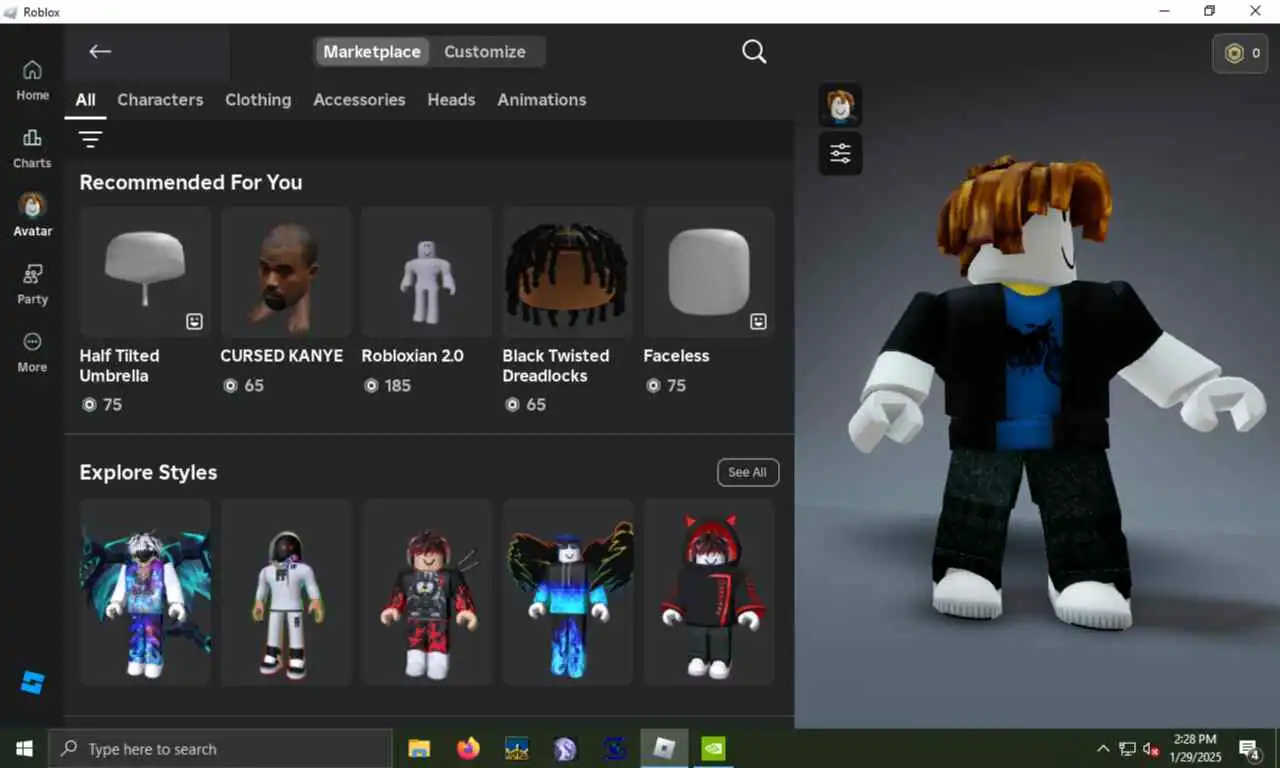Open blue winged style outfit card
Viewport: 1280px width, 768px height.
pyautogui.click(x=145, y=592)
